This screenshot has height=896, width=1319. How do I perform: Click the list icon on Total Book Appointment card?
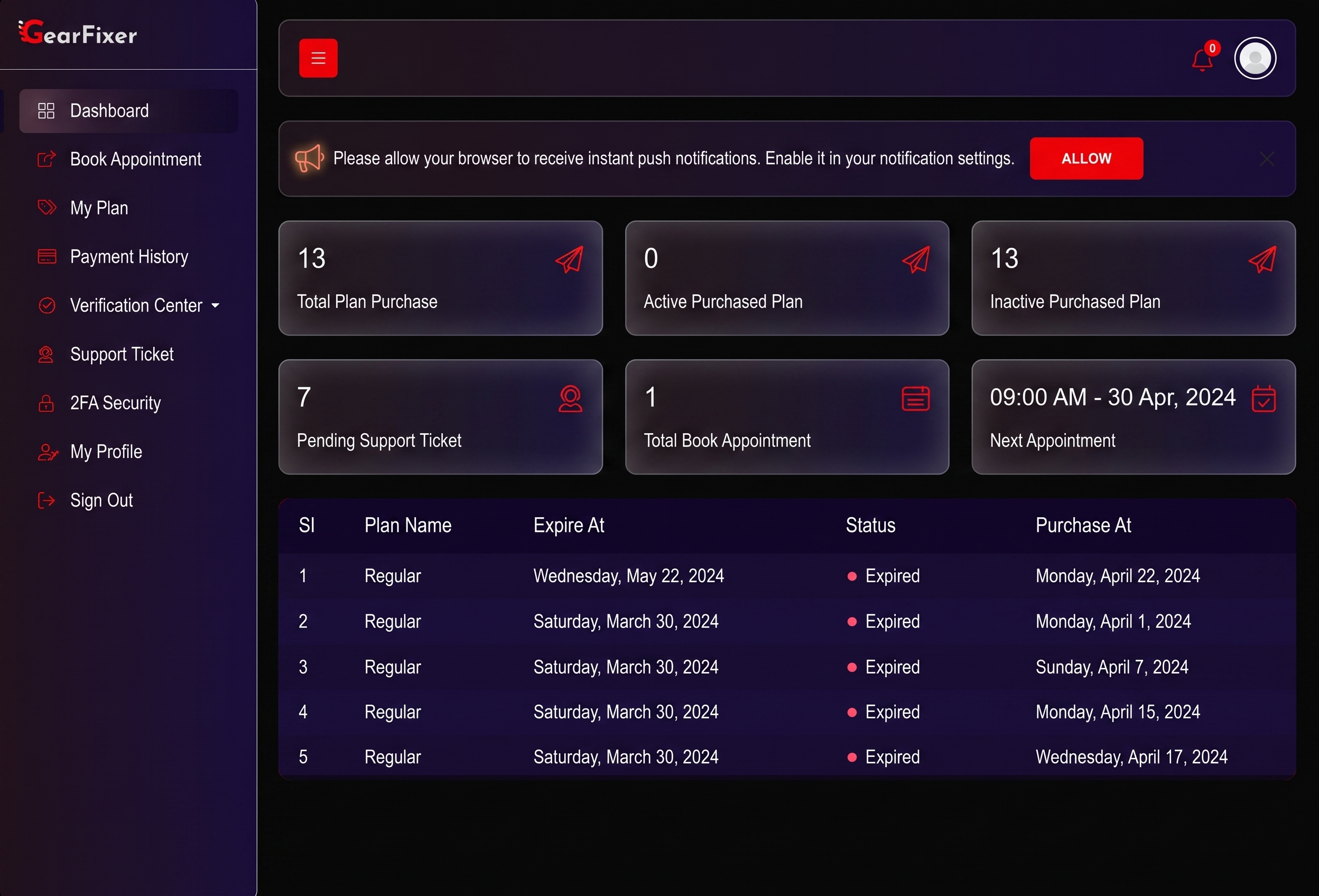(x=915, y=398)
